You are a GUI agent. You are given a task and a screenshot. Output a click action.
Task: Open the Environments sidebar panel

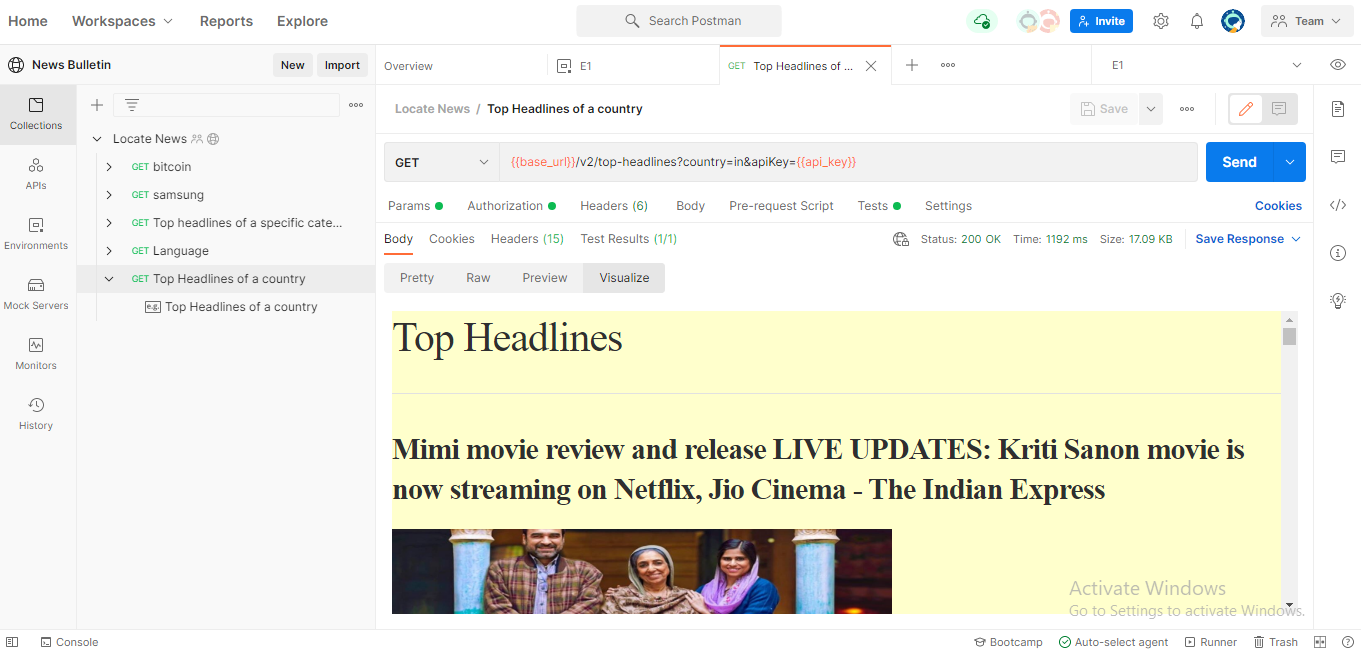[36, 234]
